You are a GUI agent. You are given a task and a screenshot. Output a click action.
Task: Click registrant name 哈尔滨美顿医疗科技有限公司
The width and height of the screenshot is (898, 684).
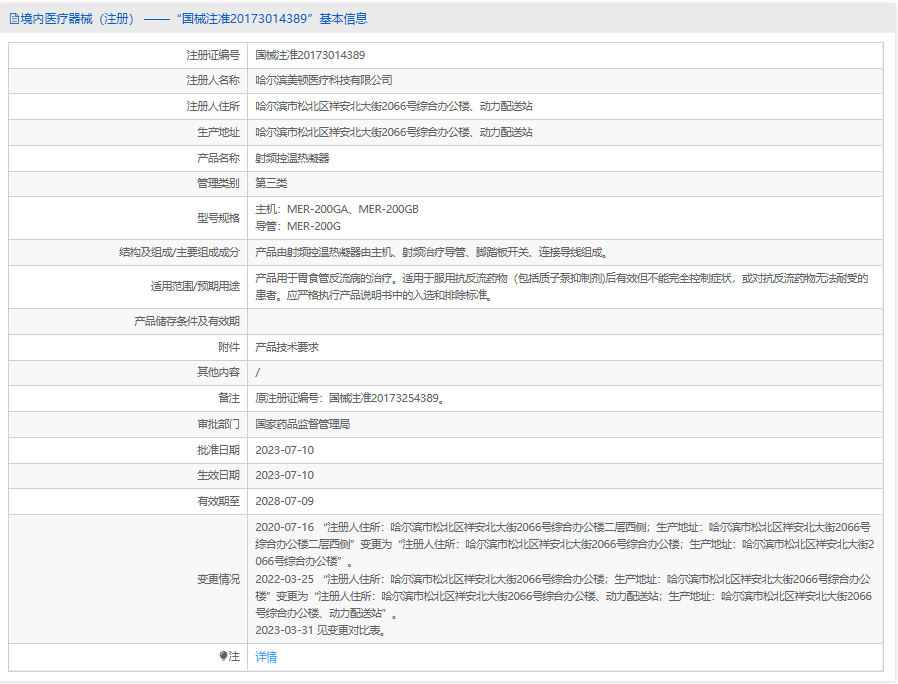coord(324,80)
